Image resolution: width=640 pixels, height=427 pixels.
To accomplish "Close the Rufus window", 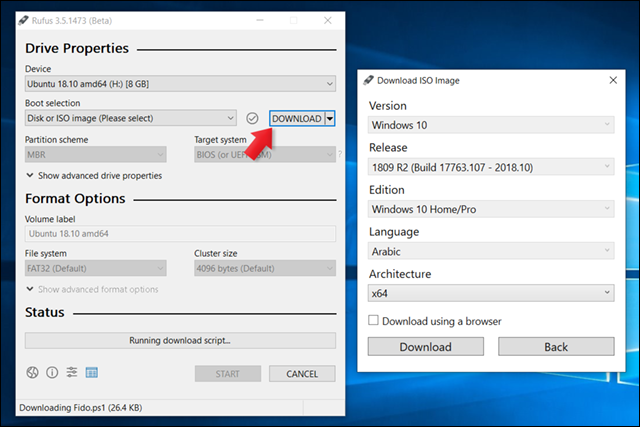I will (x=328, y=20).
